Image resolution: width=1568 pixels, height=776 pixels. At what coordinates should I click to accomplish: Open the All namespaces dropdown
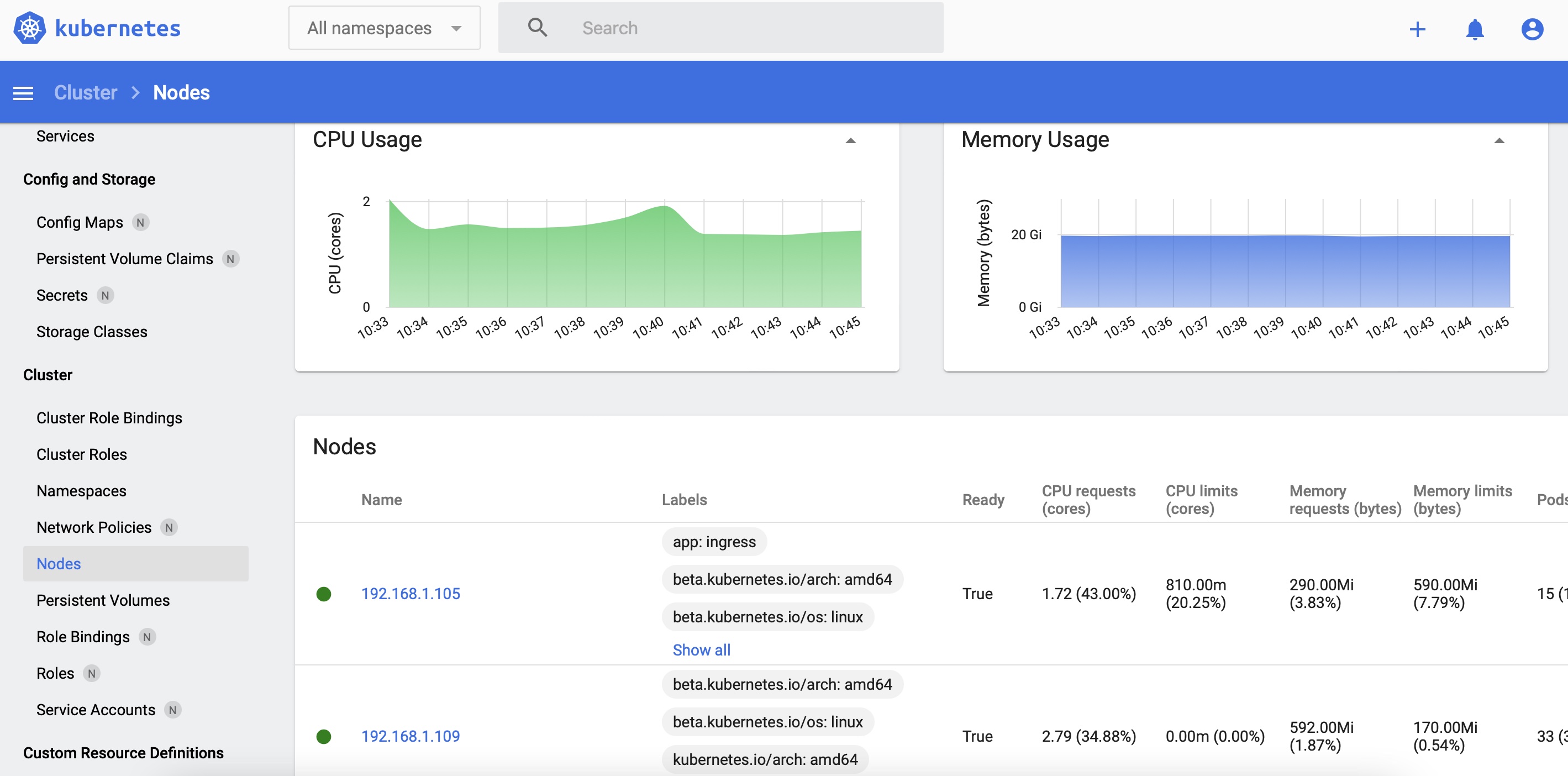[384, 28]
